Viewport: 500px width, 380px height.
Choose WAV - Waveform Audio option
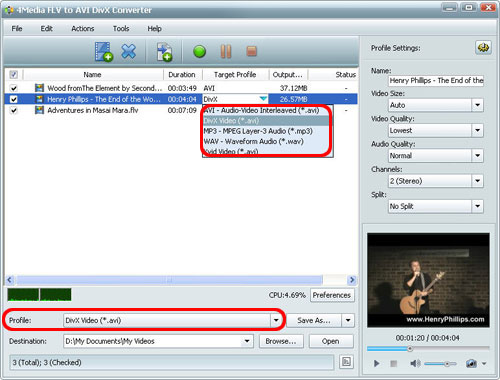point(268,141)
